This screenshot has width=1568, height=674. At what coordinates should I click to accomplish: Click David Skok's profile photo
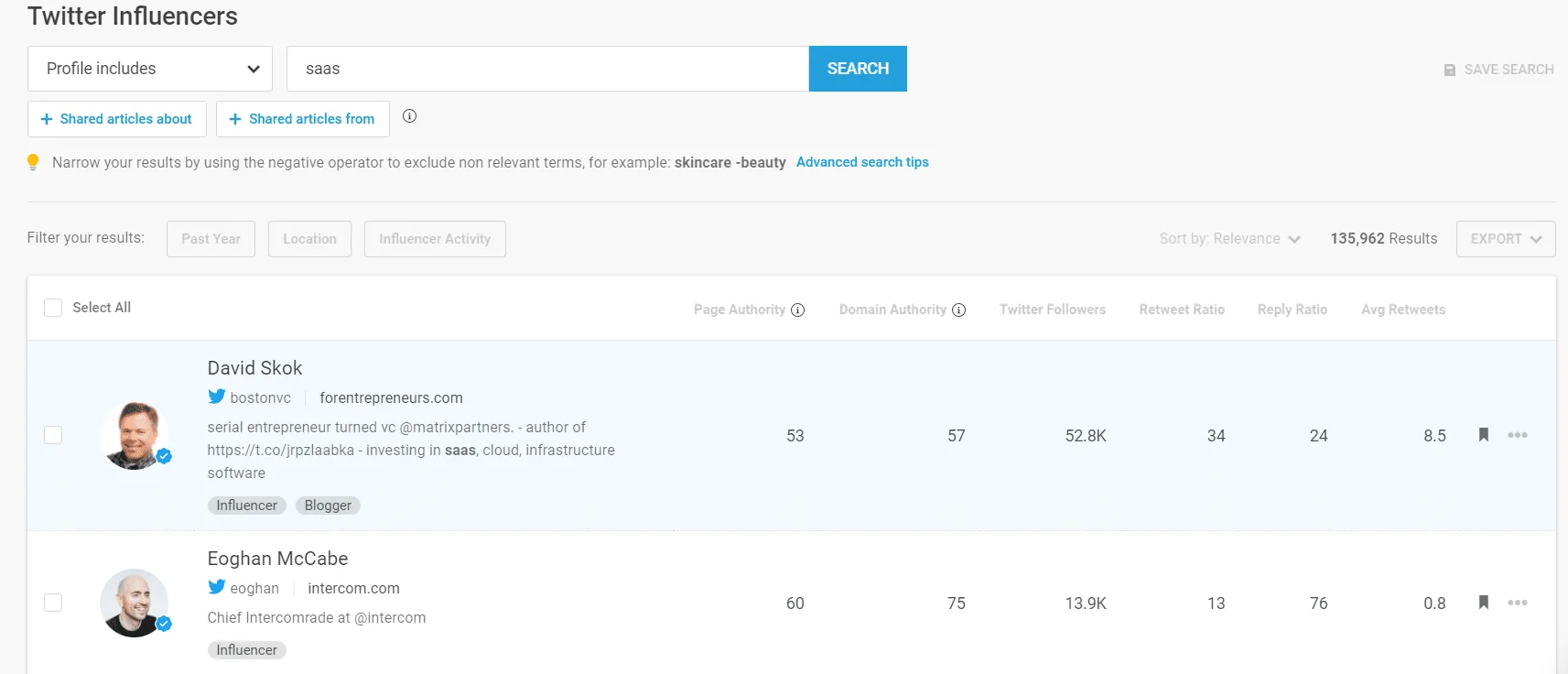(x=135, y=435)
